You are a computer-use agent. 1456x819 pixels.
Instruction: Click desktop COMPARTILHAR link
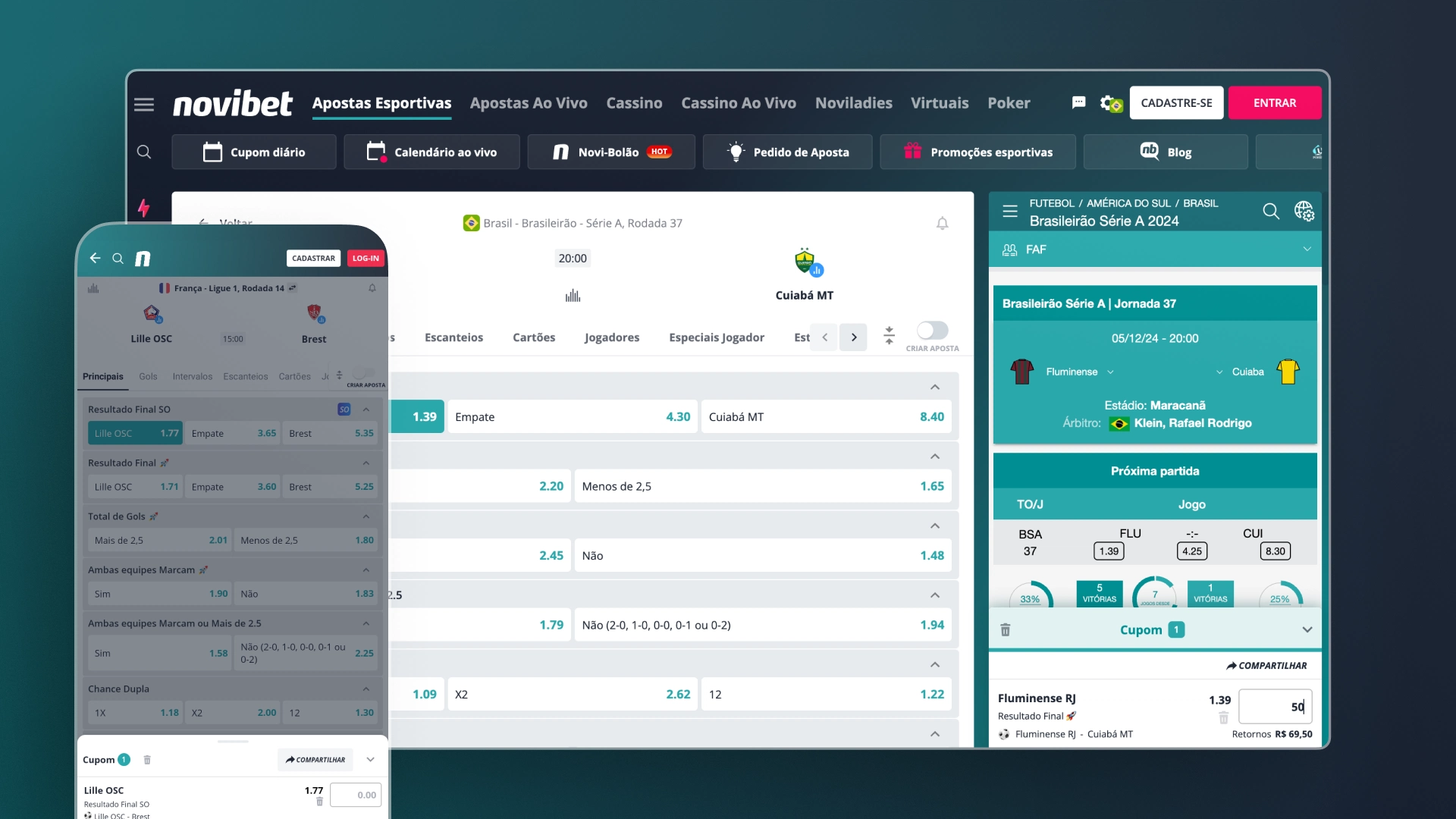1266,665
